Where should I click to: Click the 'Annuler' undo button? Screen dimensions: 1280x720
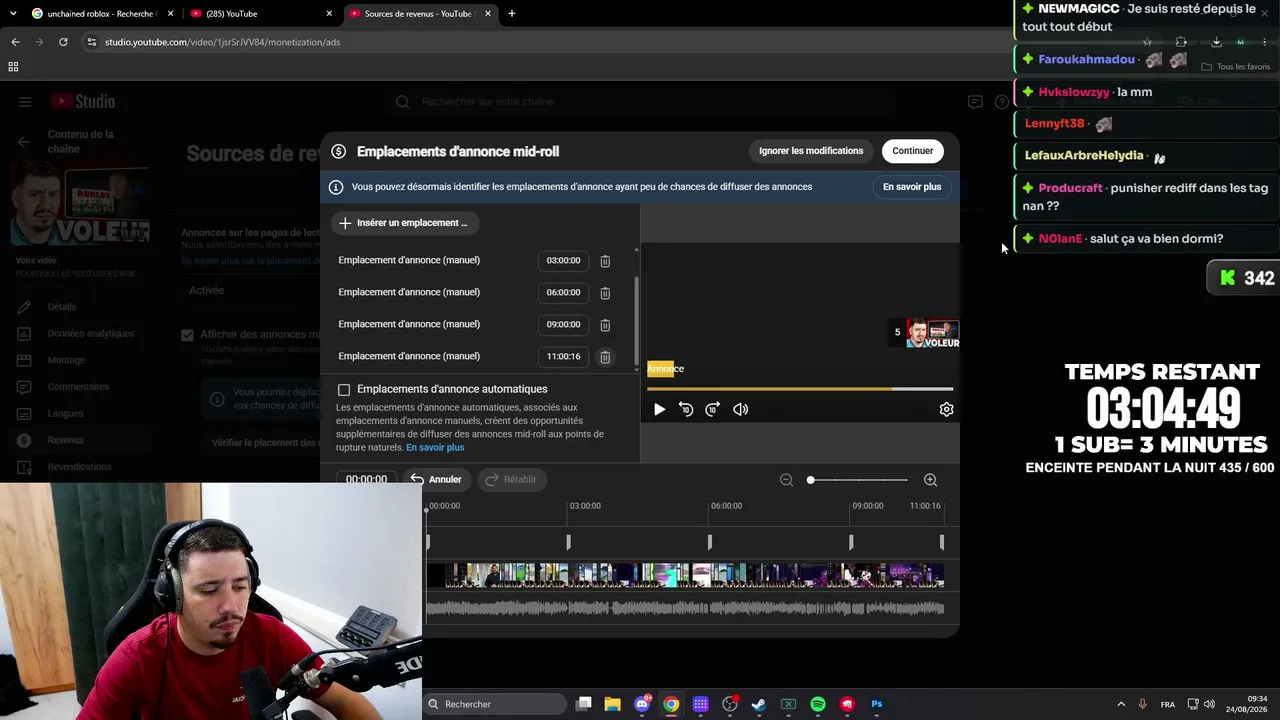pyautogui.click(x=435, y=480)
